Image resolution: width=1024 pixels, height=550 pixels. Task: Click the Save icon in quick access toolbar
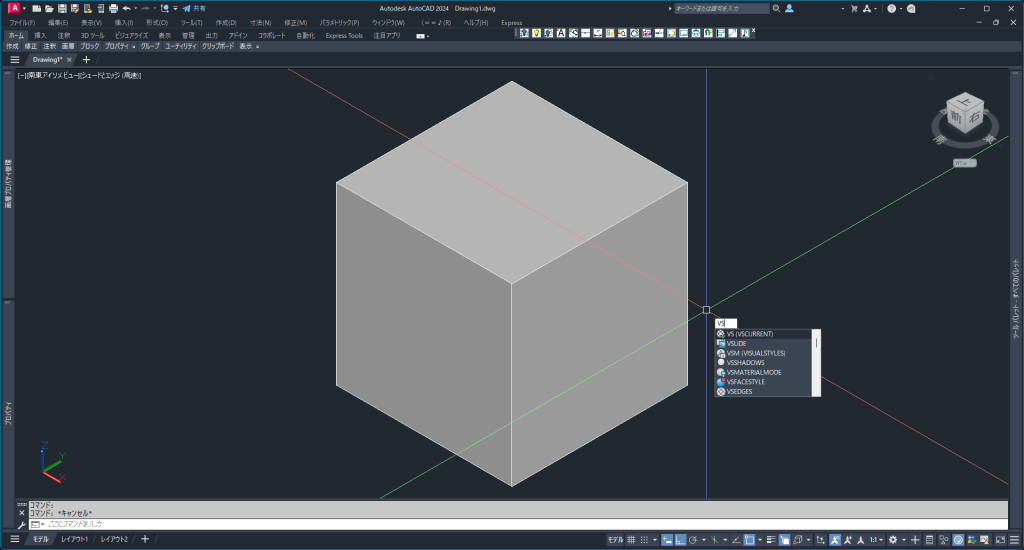[x=61, y=8]
